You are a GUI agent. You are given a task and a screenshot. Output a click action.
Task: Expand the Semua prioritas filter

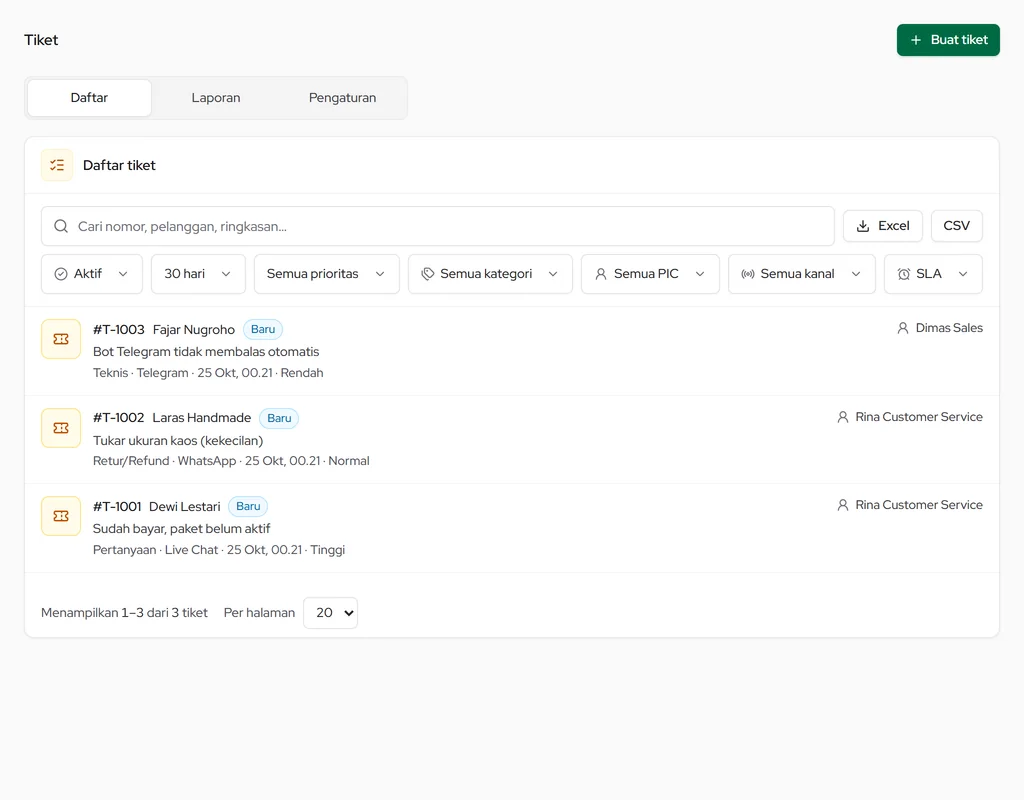pos(327,274)
